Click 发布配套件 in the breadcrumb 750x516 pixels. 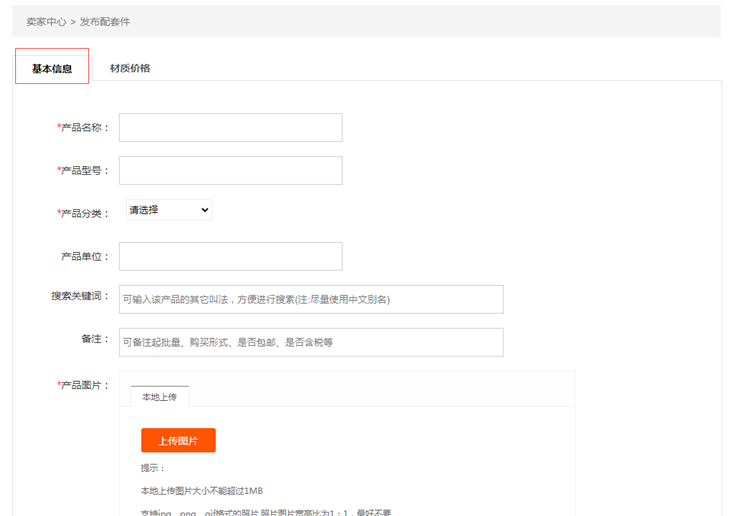(105, 21)
